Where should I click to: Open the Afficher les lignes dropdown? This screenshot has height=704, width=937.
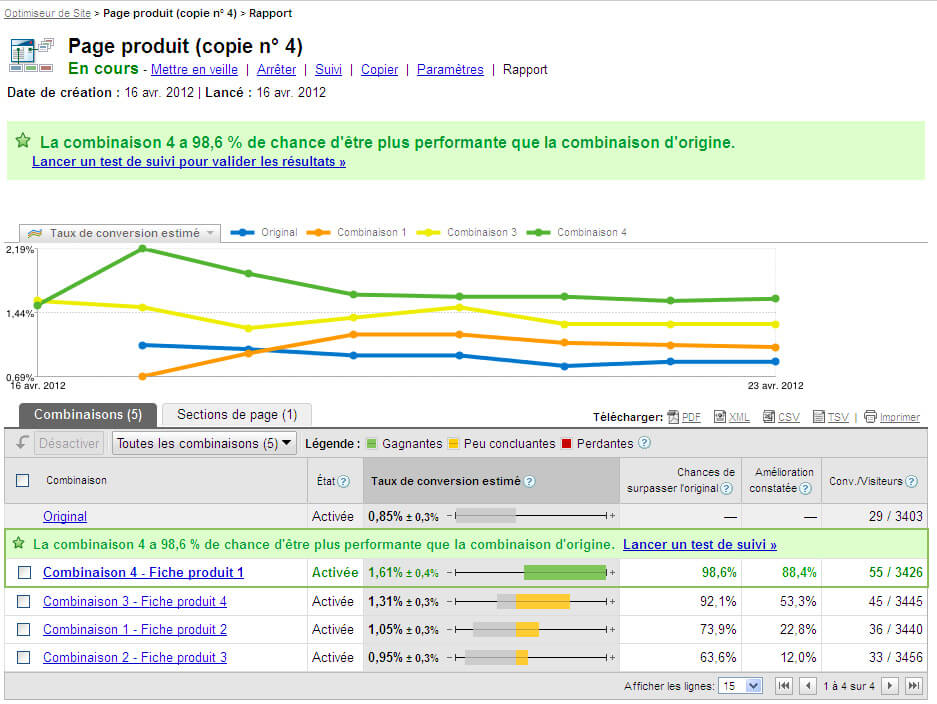point(741,686)
